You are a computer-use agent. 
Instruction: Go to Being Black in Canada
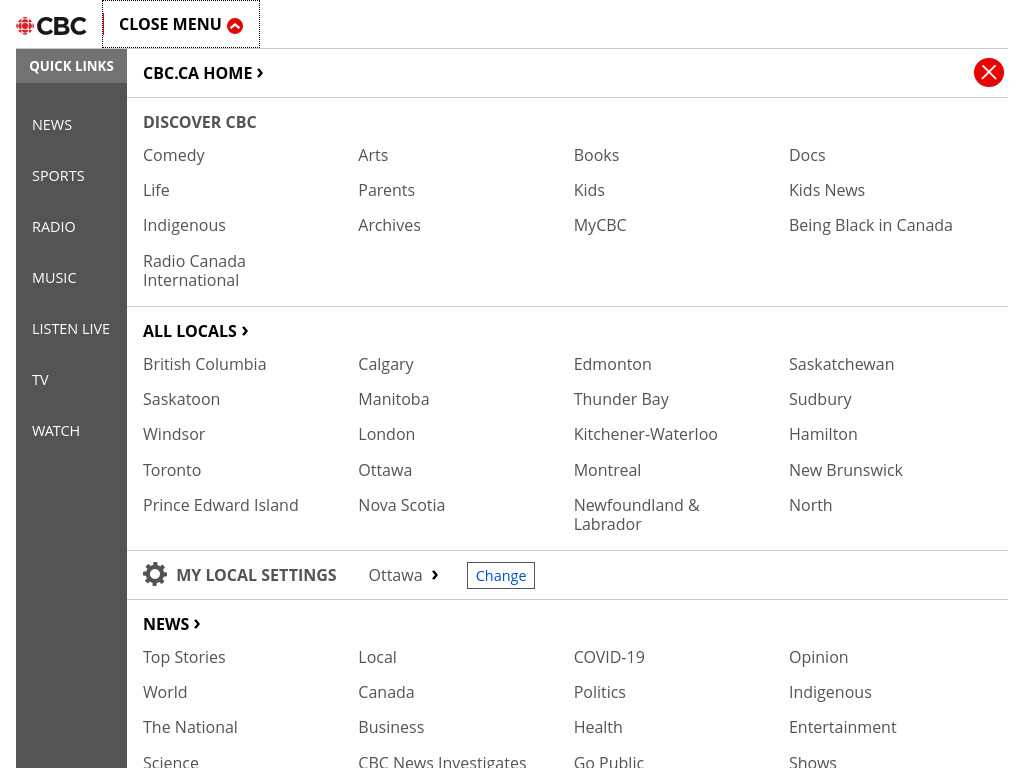871,225
